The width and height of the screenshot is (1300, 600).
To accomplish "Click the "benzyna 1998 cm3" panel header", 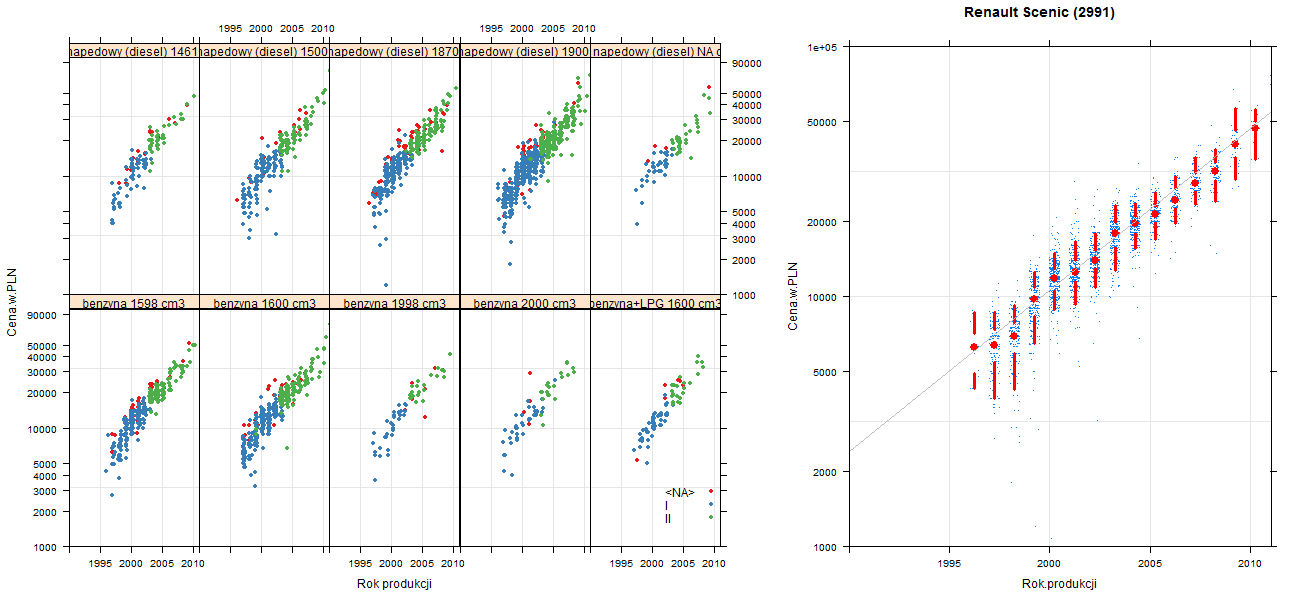I will [394, 302].
